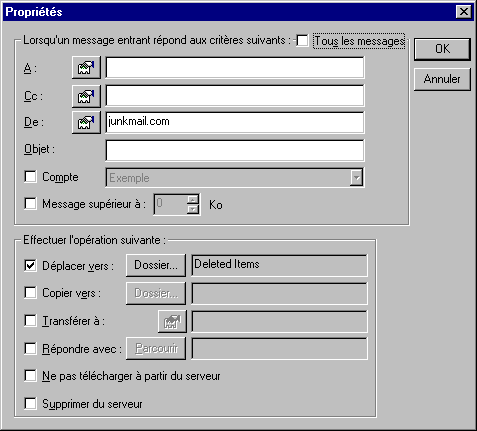Check the Copier vers option
477x431 pixels.
click(30, 293)
